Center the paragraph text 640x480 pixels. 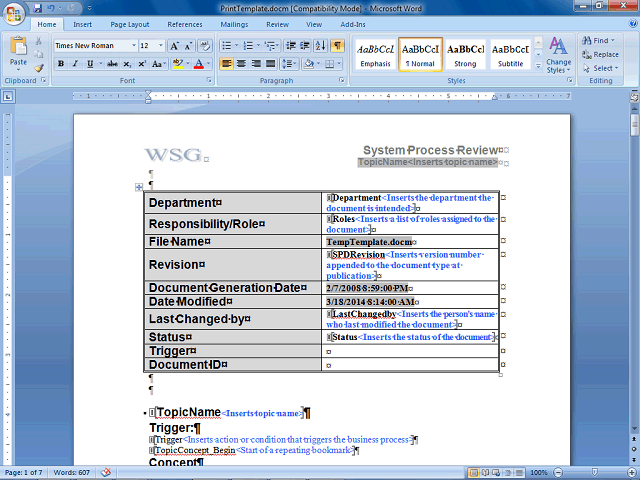coord(241,64)
